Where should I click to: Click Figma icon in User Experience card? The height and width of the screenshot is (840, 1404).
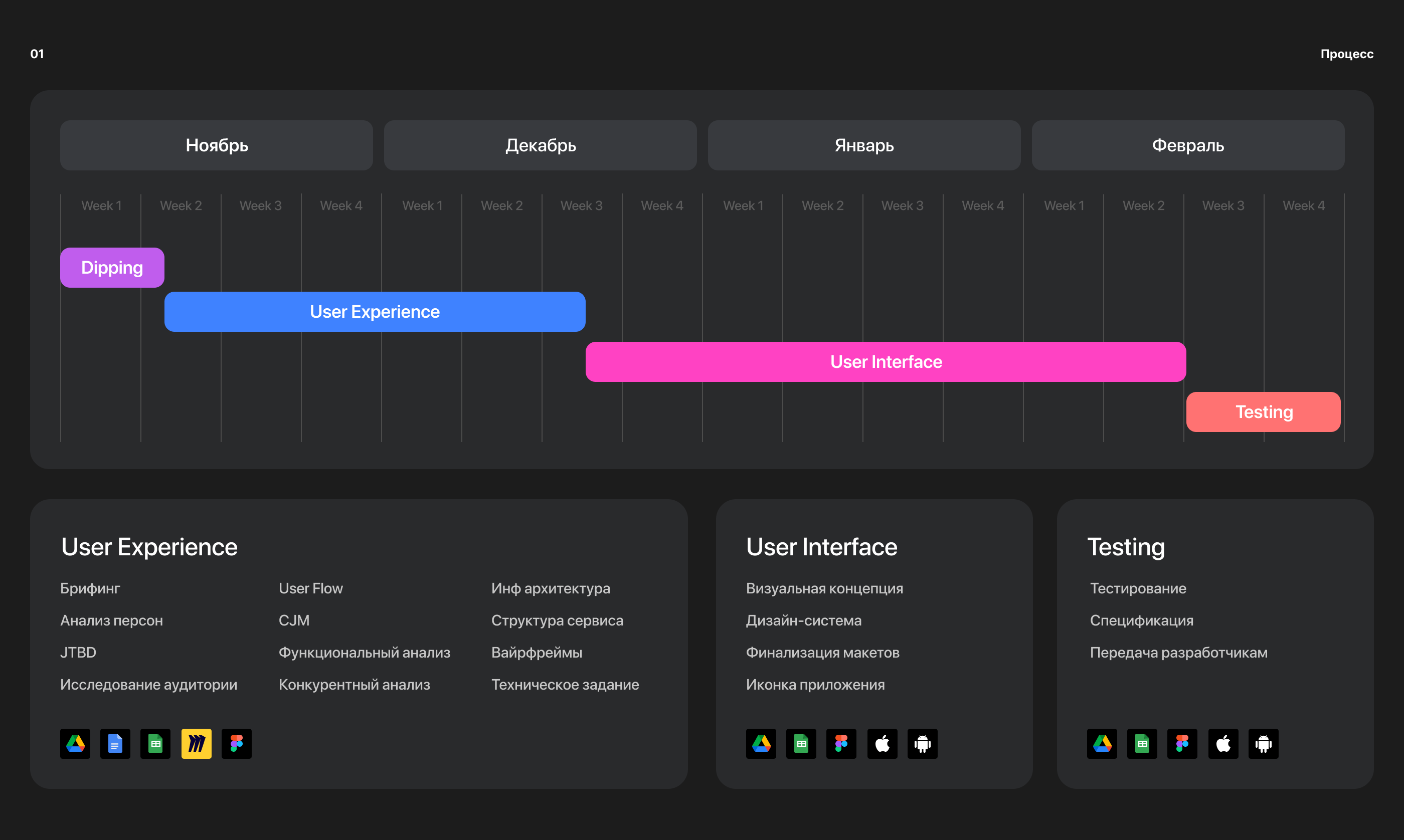[x=236, y=743]
